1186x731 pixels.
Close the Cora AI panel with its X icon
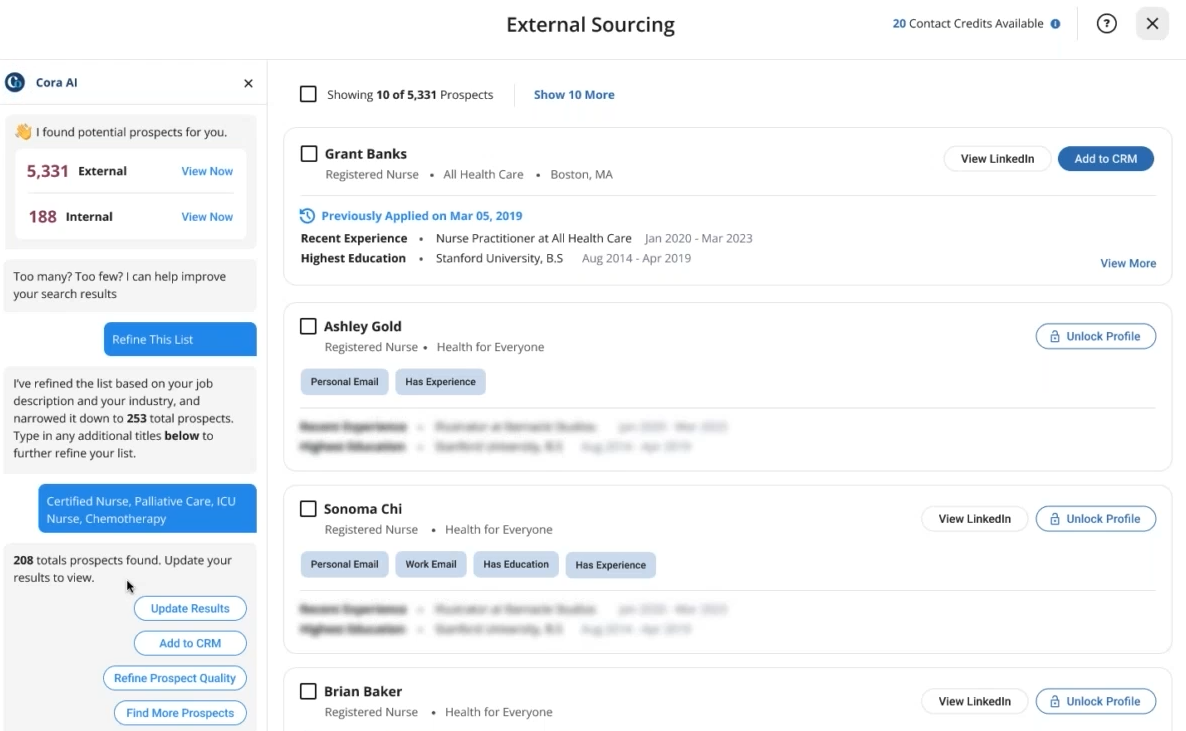(x=248, y=84)
